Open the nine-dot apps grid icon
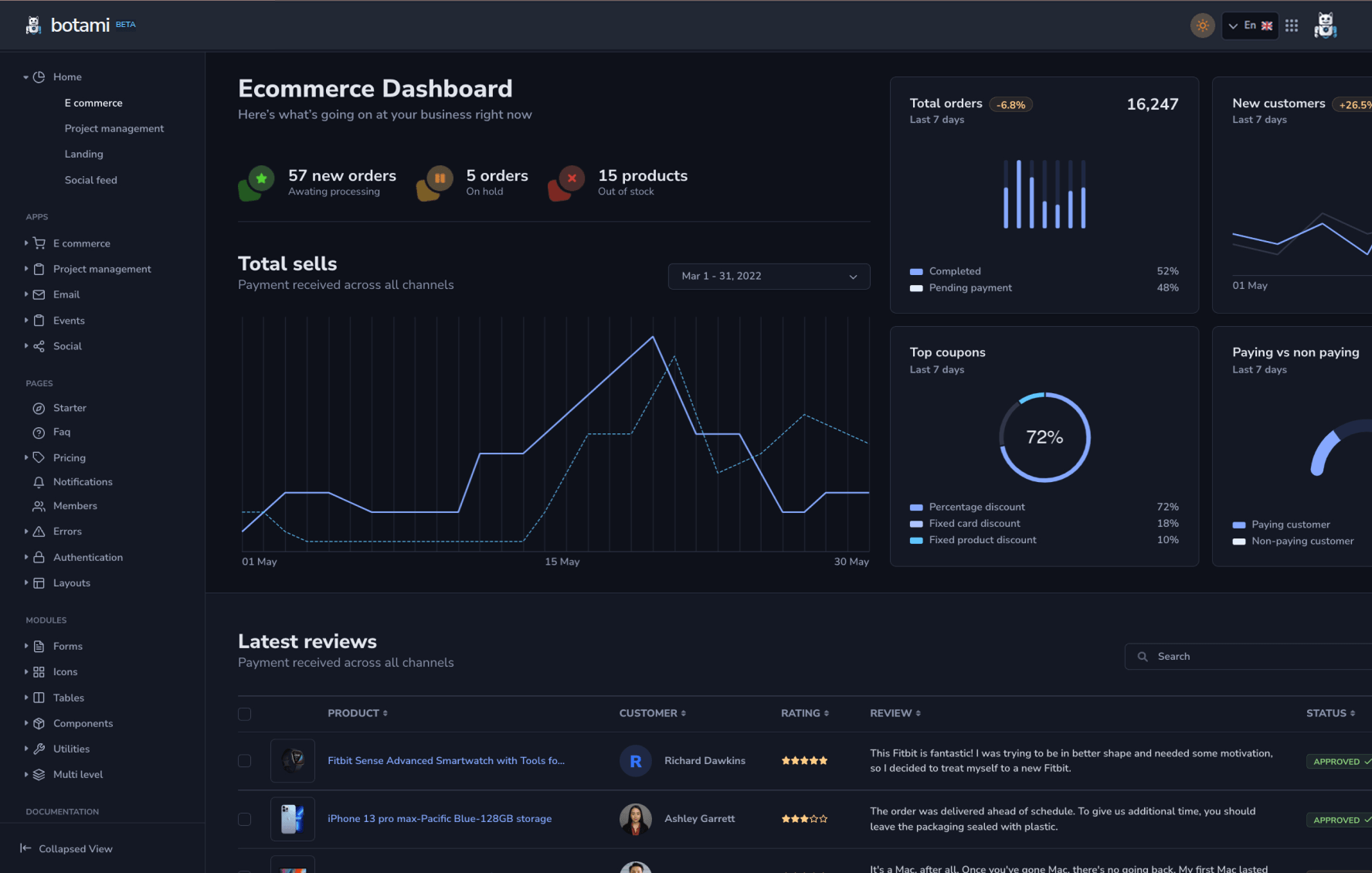This screenshot has height=873, width=1372. (1292, 25)
